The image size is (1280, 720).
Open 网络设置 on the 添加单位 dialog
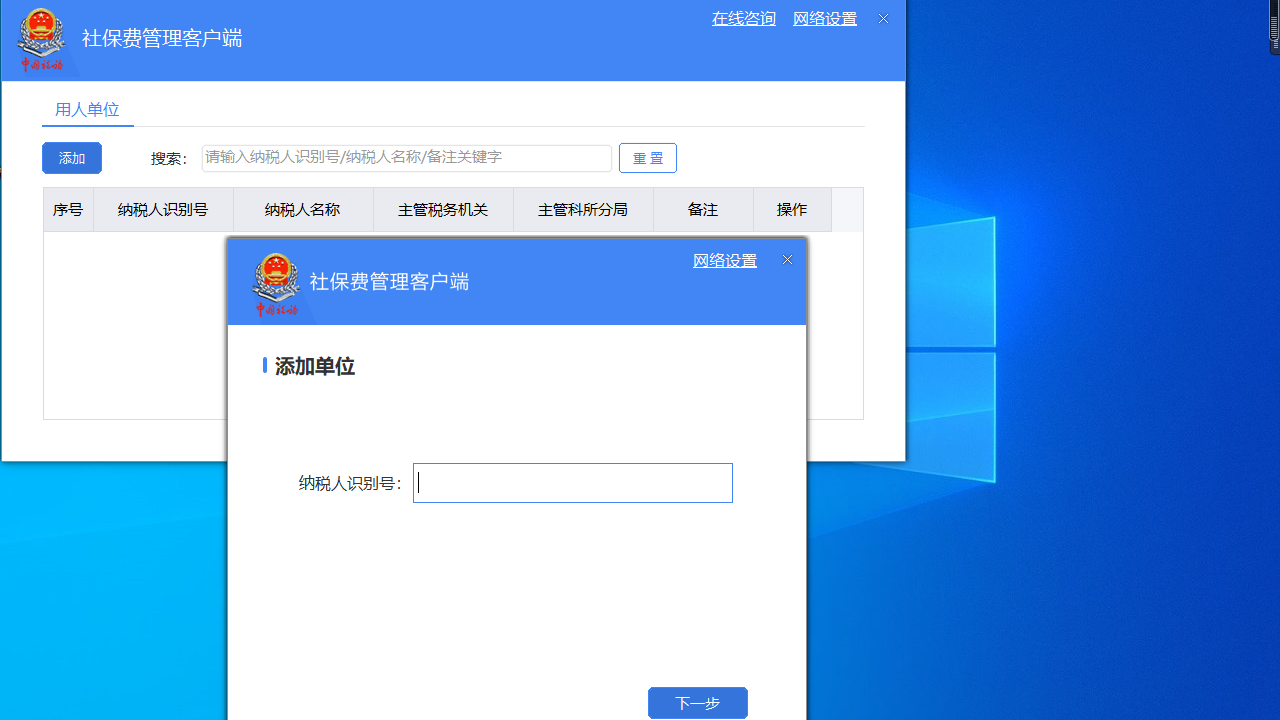[x=724, y=260]
